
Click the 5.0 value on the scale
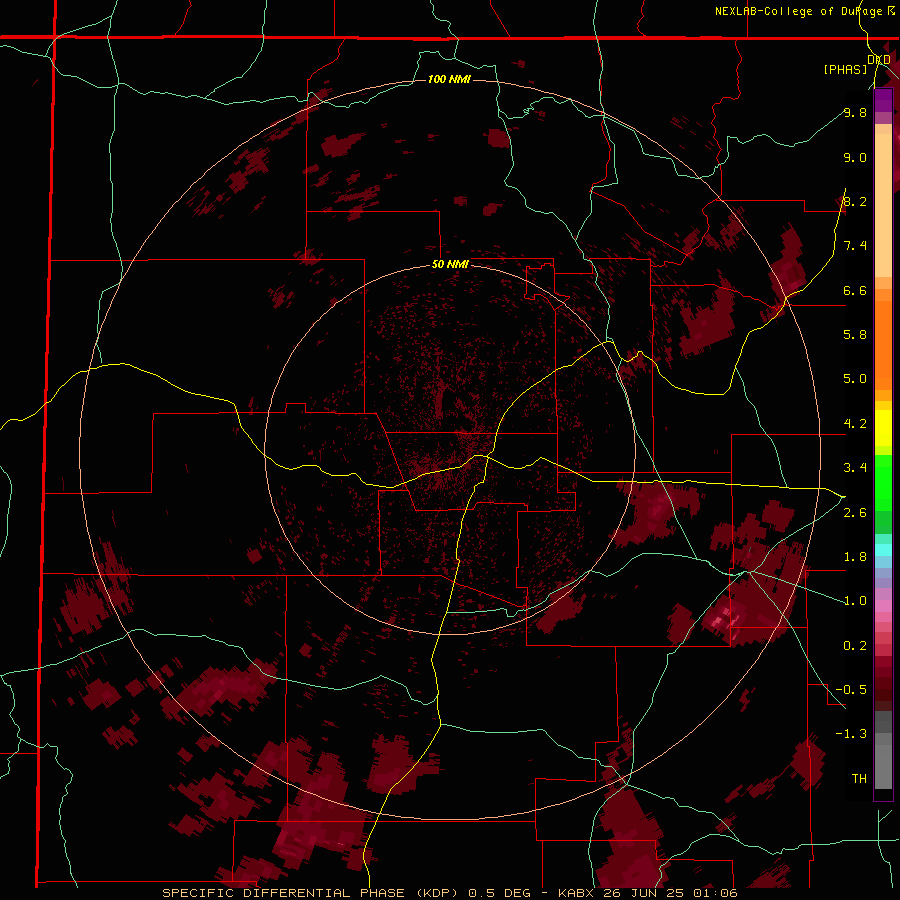pos(855,379)
